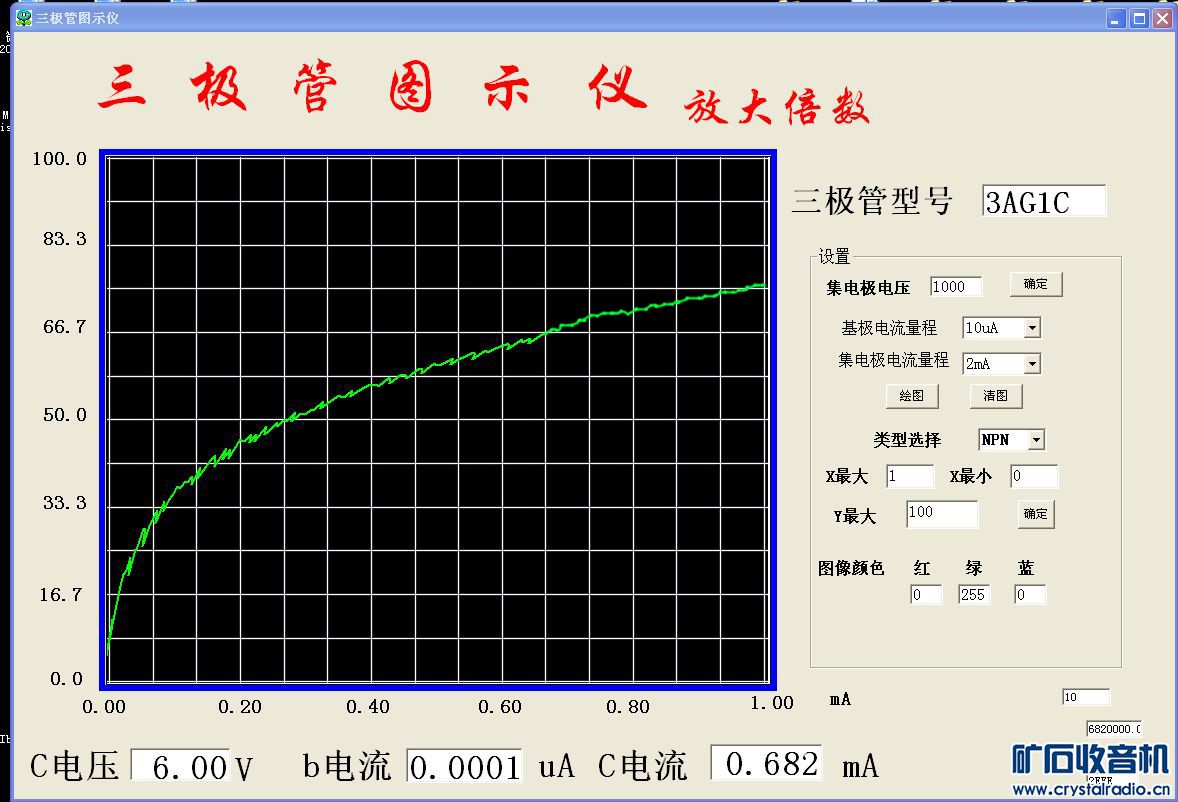Confirm collector voltage with 确定 button
This screenshot has width=1178, height=802.
pyautogui.click(x=1035, y=284)
